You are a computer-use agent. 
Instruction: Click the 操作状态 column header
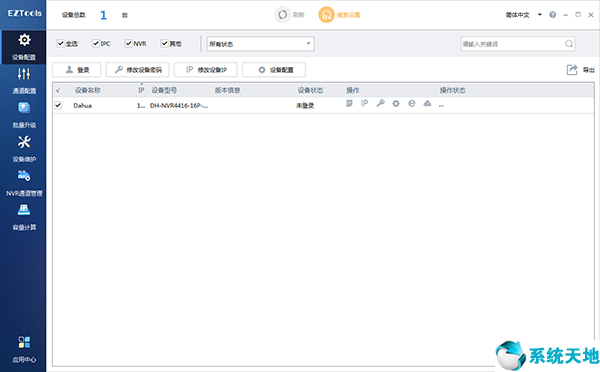click(452, 90)
